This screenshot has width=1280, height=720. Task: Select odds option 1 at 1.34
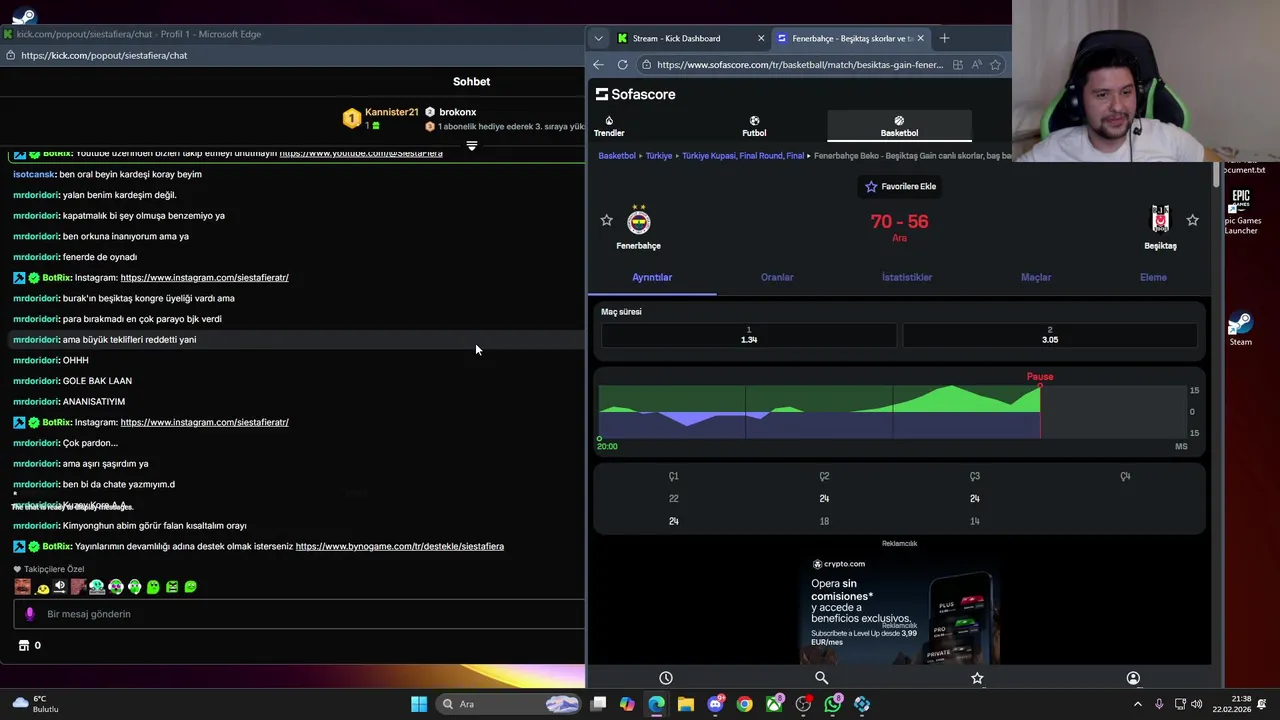(x=749, y=335)
